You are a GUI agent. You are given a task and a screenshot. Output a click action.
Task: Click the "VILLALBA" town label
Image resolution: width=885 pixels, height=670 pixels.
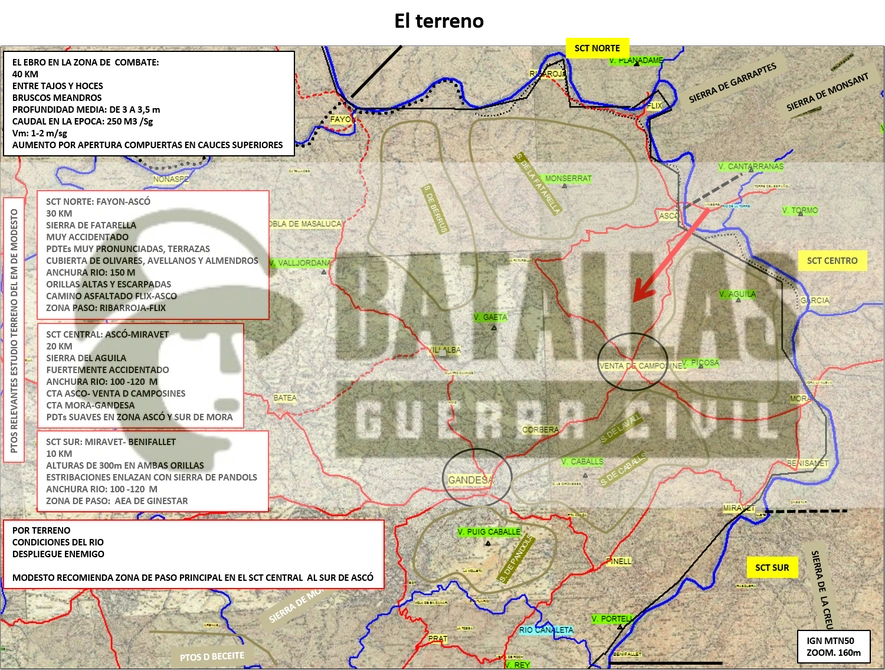pyautogui.click(x=445, y=350)
